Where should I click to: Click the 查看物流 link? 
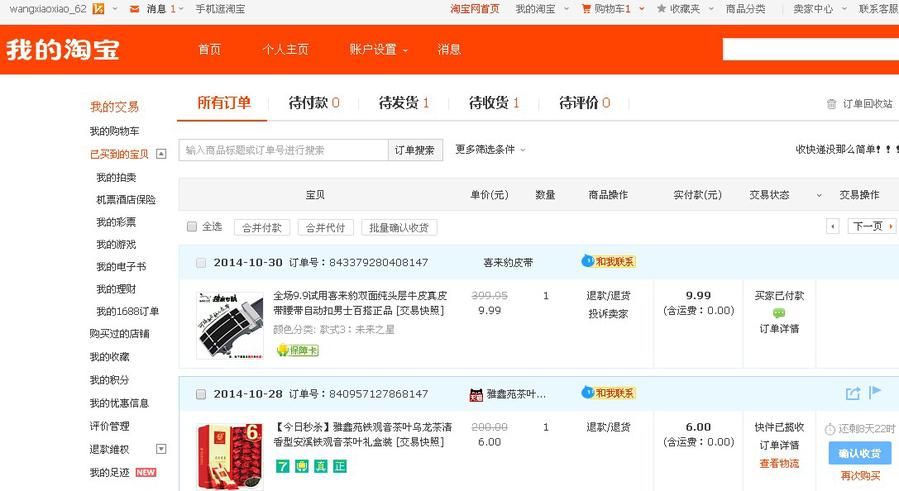tap(779, 463)
